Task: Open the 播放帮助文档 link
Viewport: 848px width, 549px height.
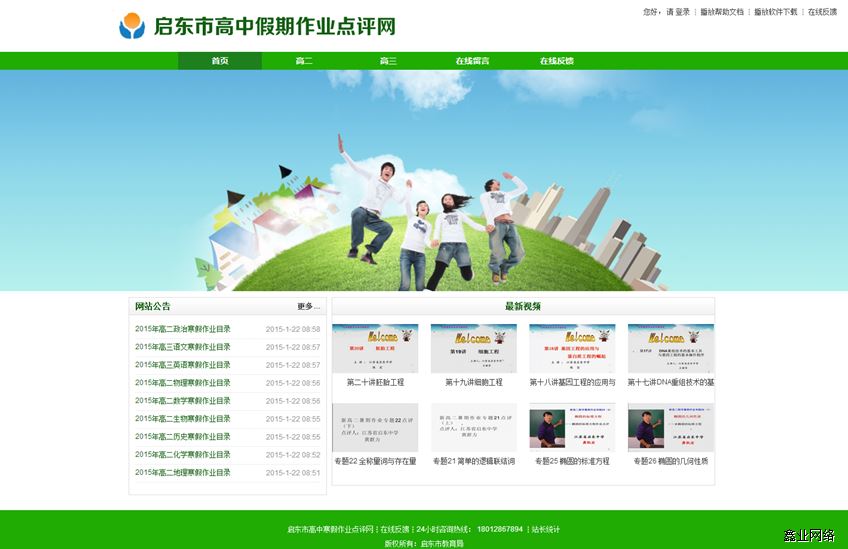Action: click(x=722, y=12)
